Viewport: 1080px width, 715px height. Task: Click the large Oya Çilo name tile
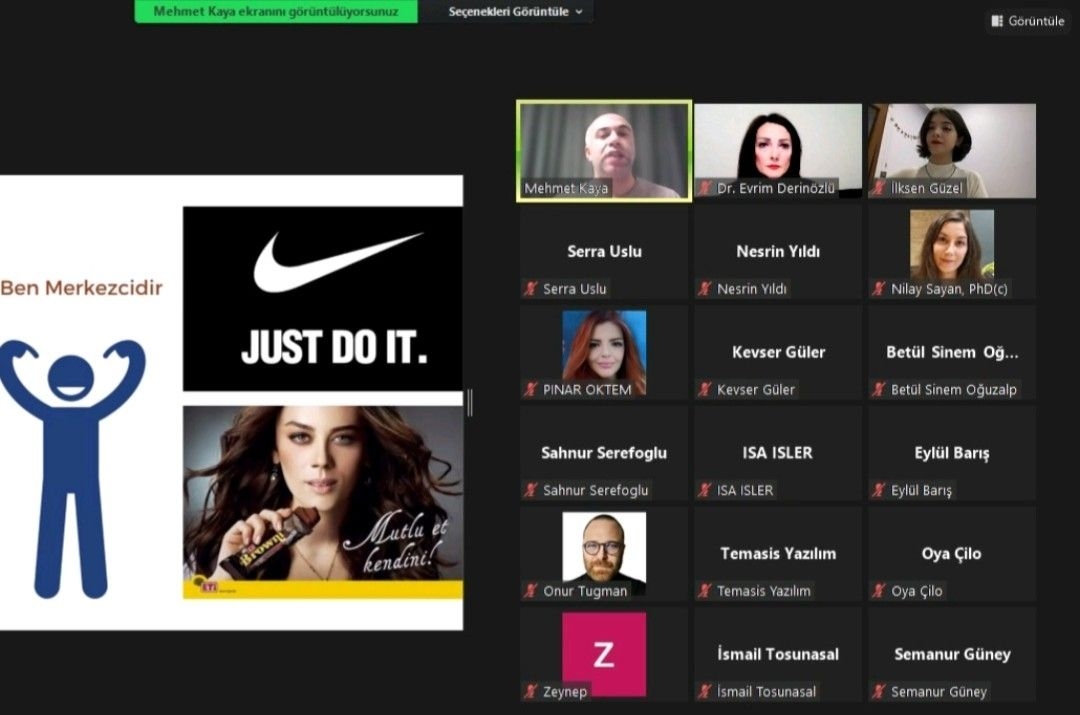click(x=951, y=553)
